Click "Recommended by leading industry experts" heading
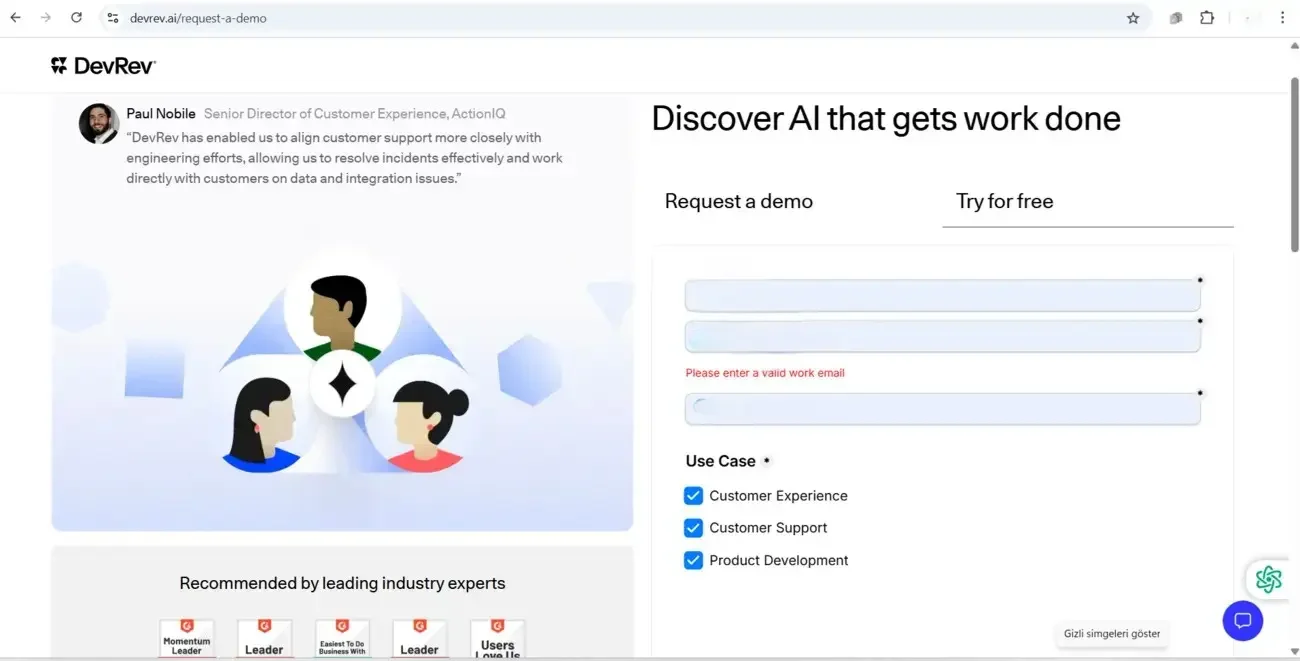This screenshot has height=661, width=1300. coord(342,583)
